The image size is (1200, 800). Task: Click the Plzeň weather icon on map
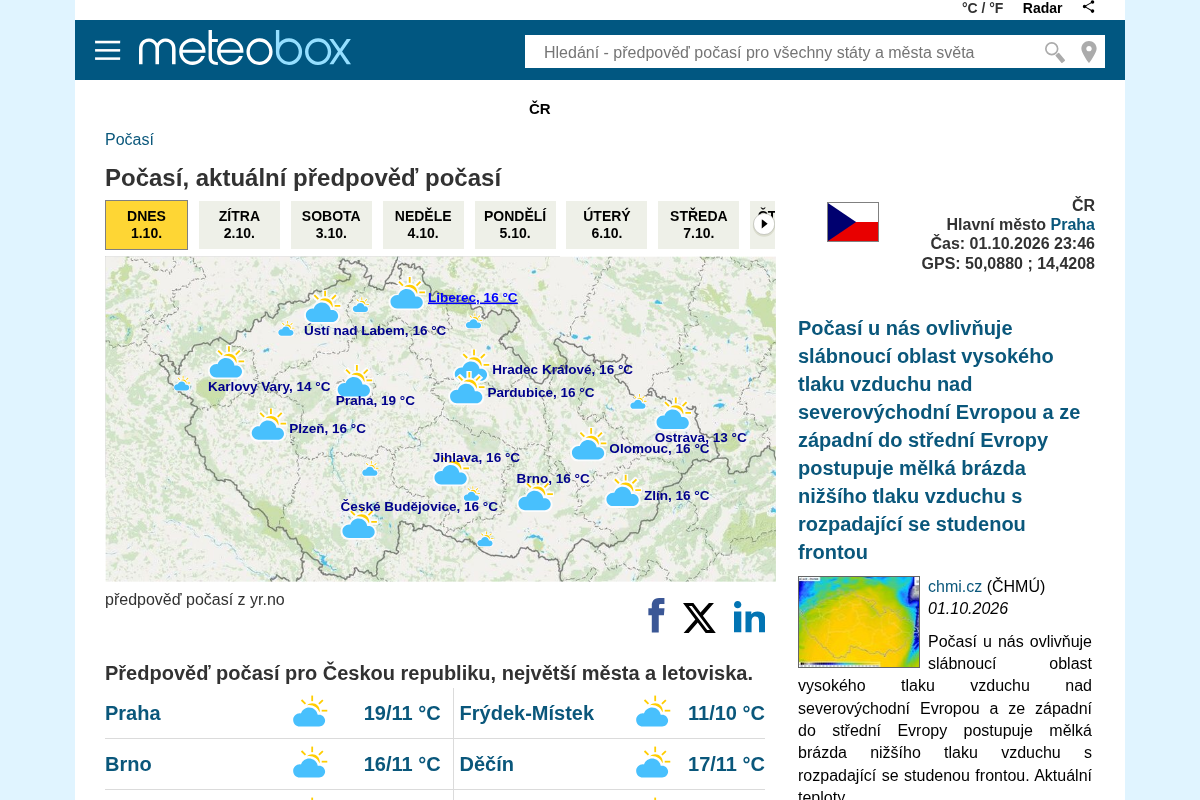(x=268, y=424)
